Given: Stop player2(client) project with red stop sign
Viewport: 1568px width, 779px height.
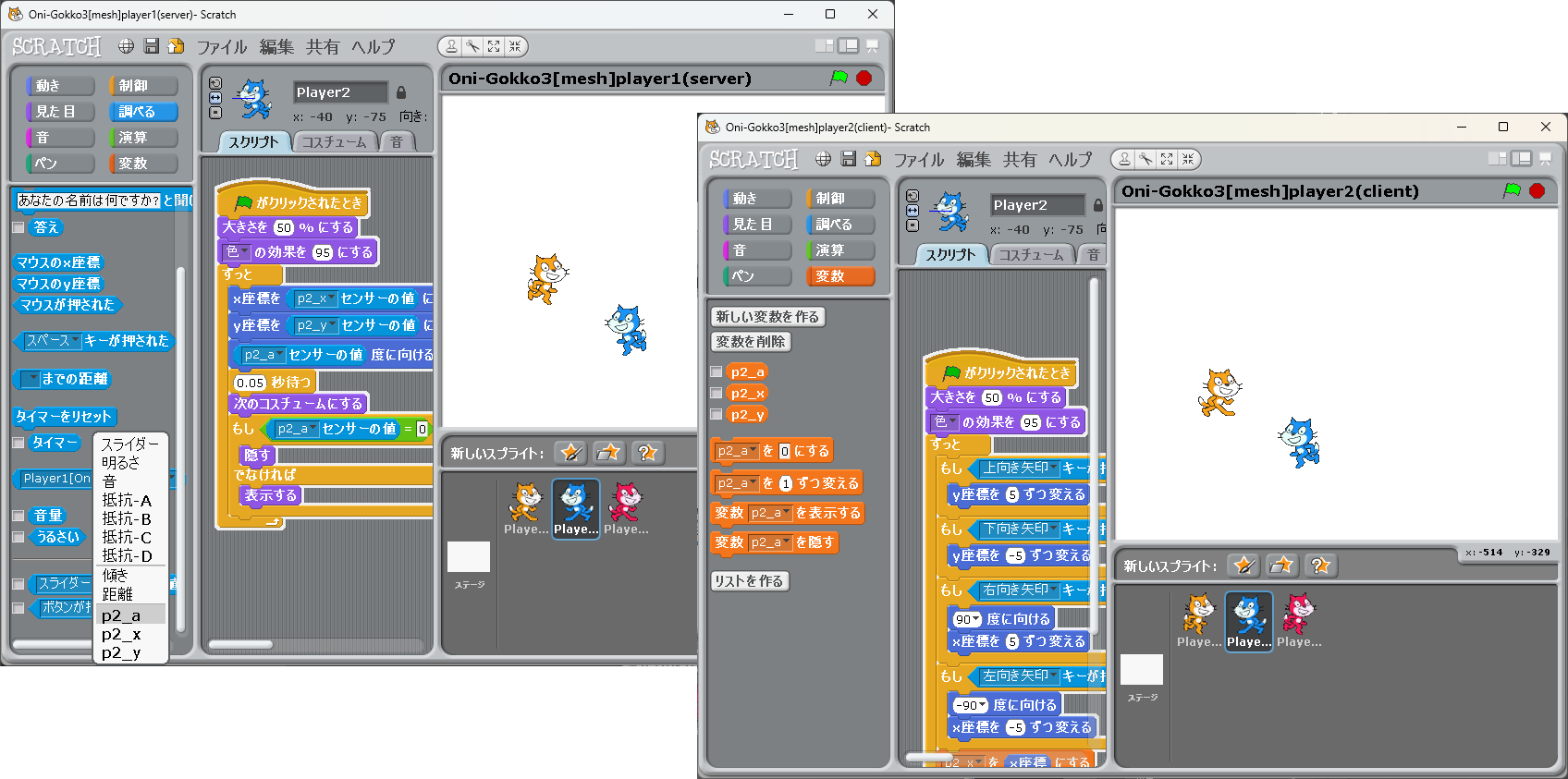Looking at the screenshot, I should click(x=1537, y=190).
